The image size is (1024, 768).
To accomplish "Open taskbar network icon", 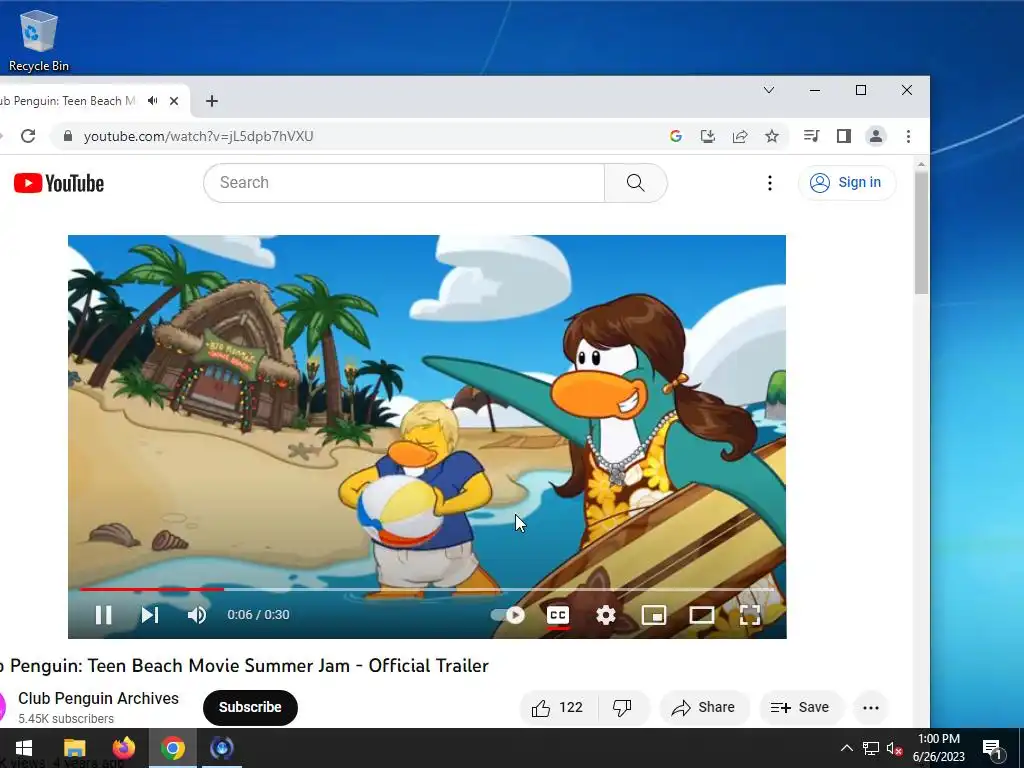I will coord(871,748).
